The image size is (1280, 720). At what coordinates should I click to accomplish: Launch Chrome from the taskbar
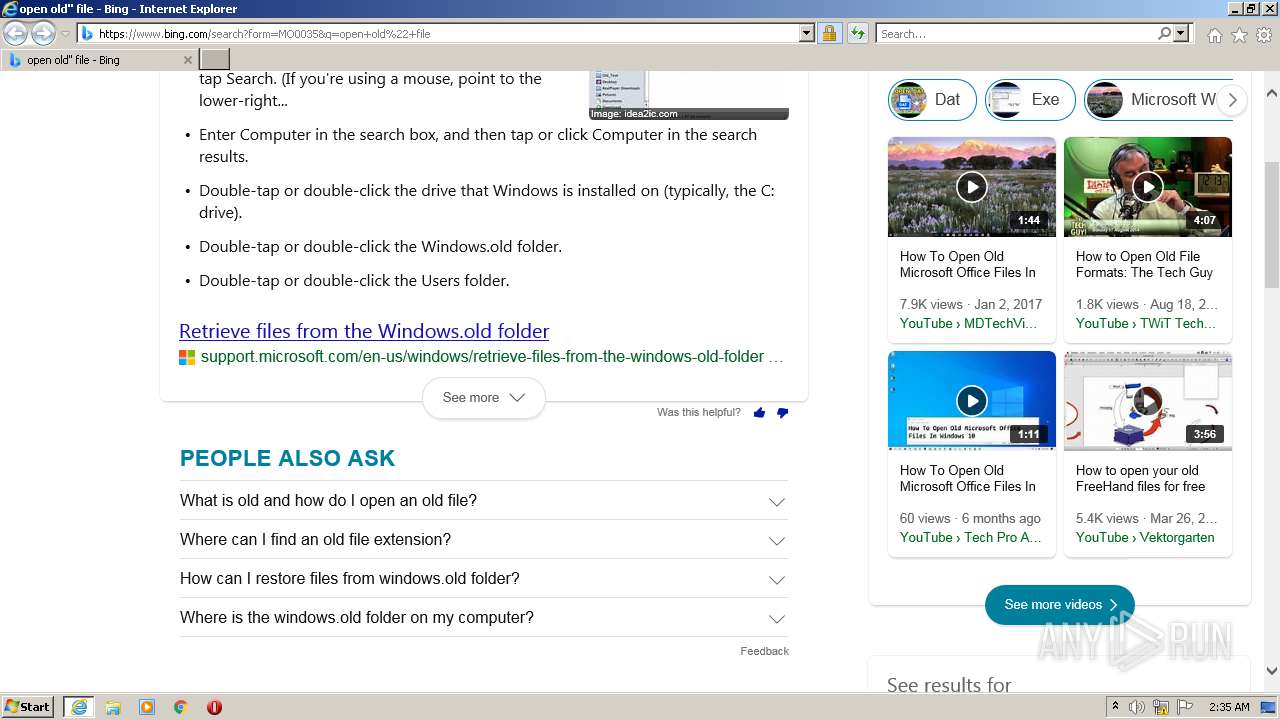tap(180, 707)
